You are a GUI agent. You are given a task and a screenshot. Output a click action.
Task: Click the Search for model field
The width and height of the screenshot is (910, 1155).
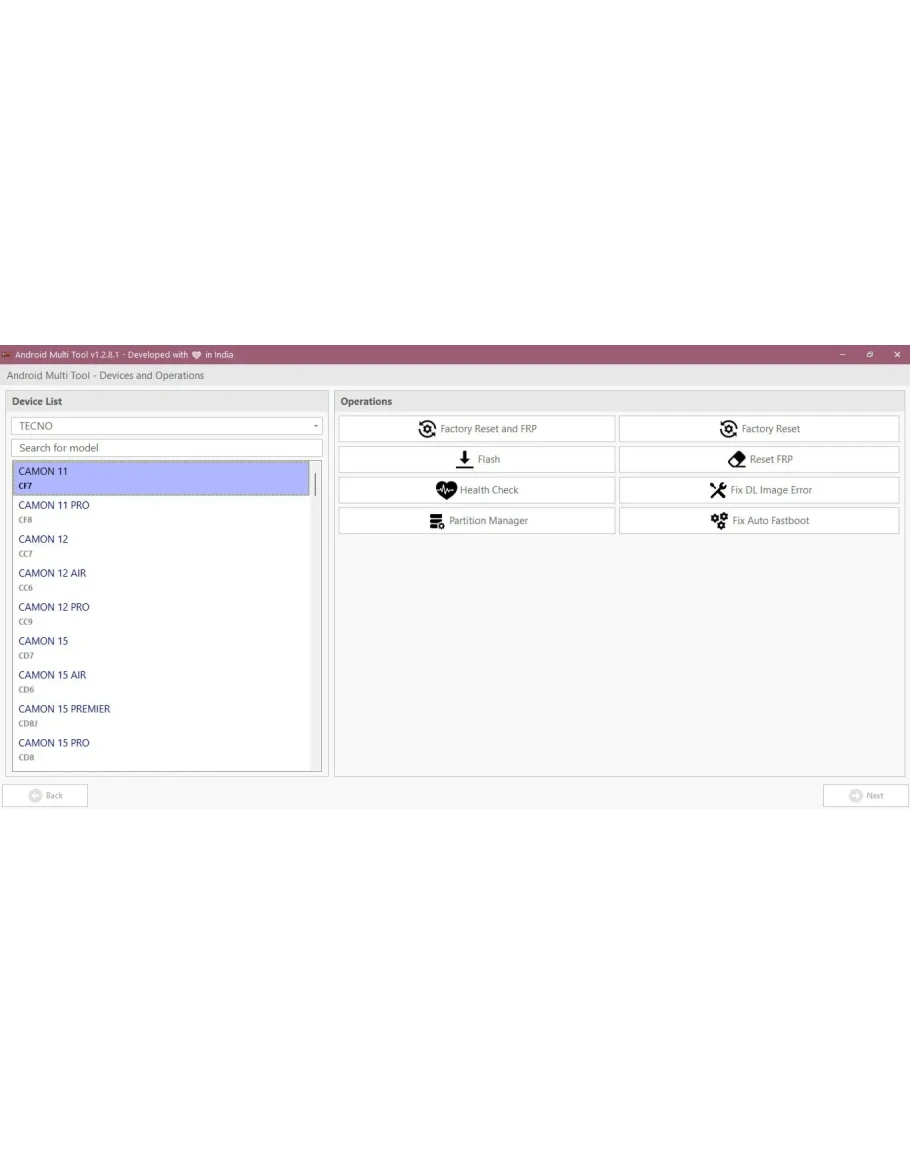coord(166,448)
